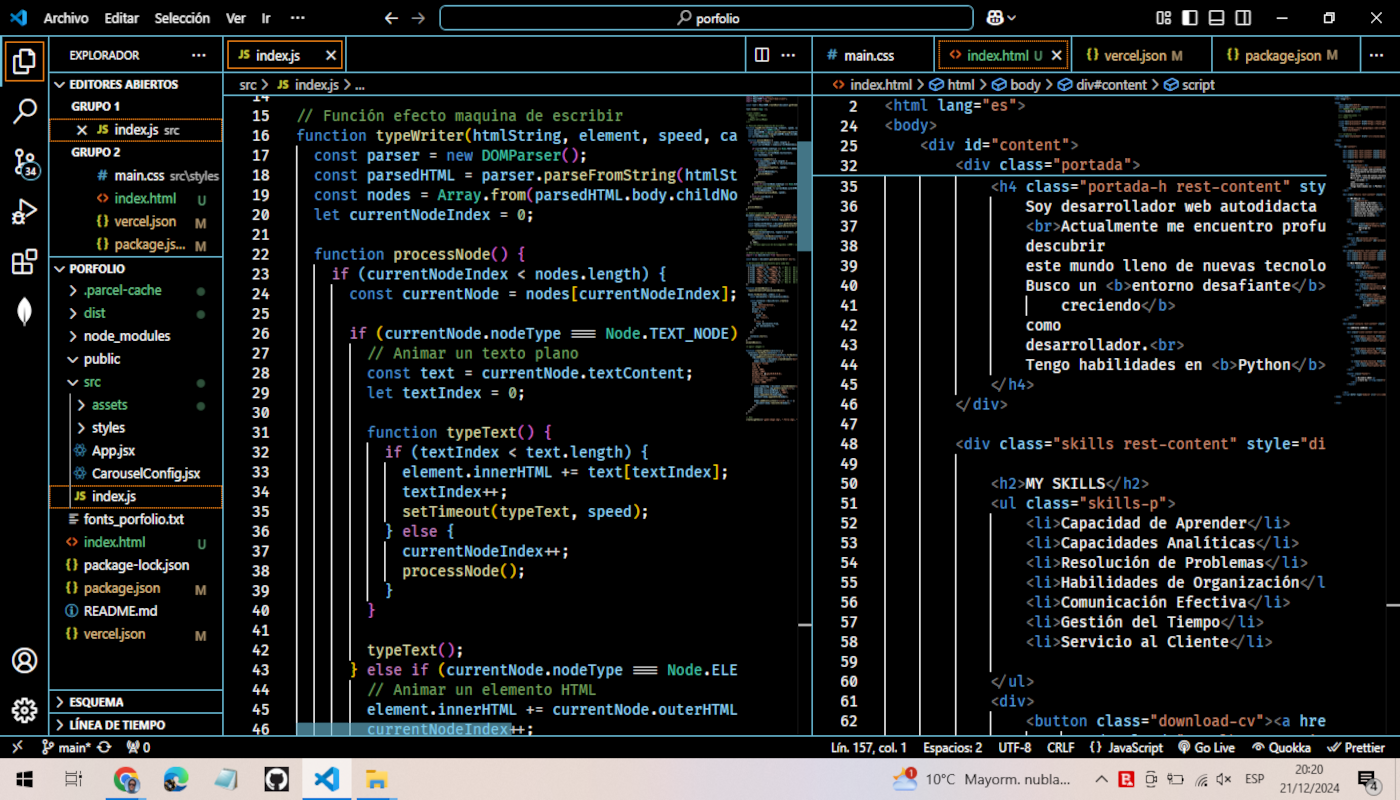The width and height of the screenshot is (1400, 800).
Task: Switch to the main.css tab
Action: coord(874,55)
